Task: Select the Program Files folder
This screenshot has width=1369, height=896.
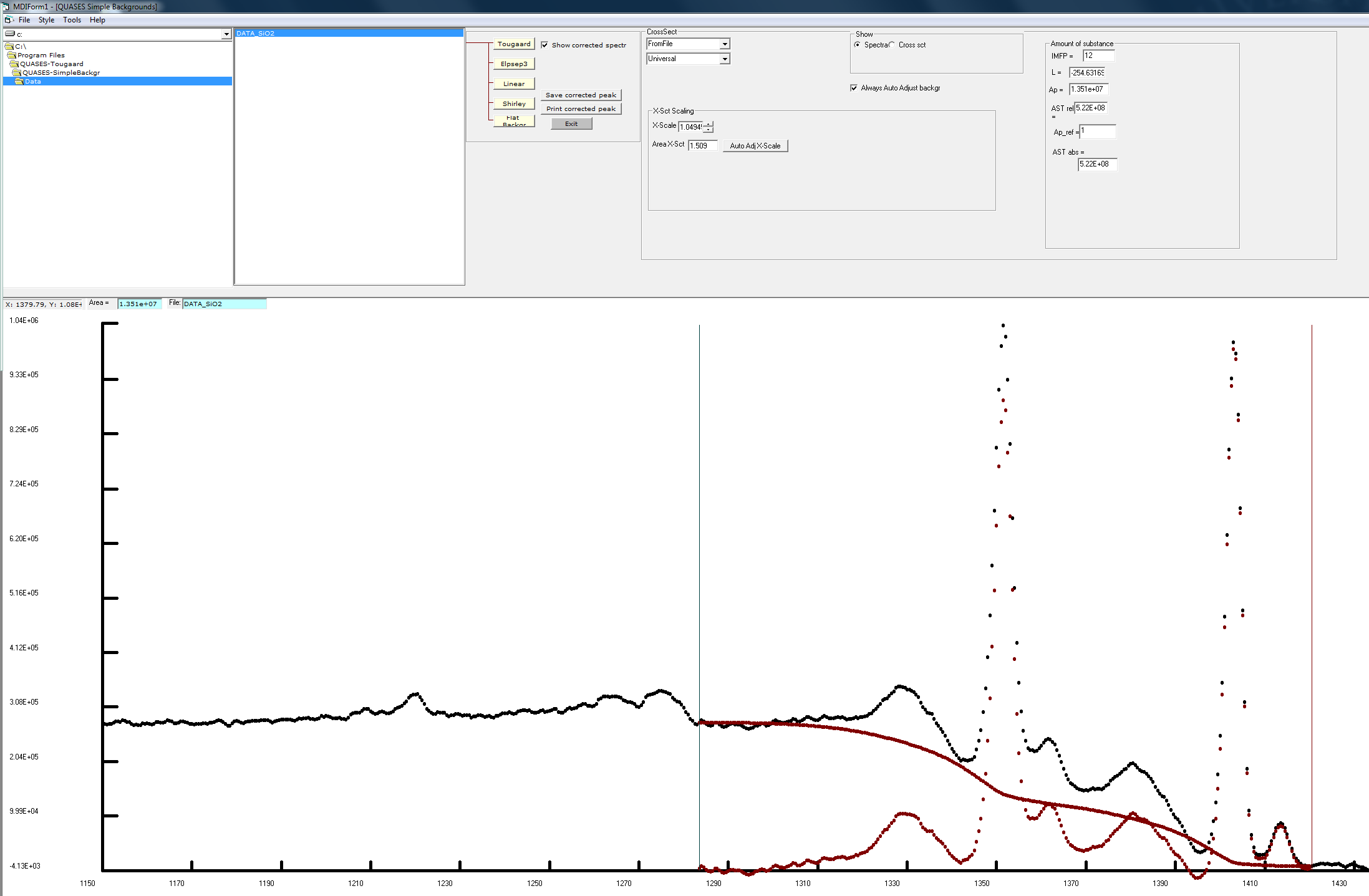Action: 41,55
